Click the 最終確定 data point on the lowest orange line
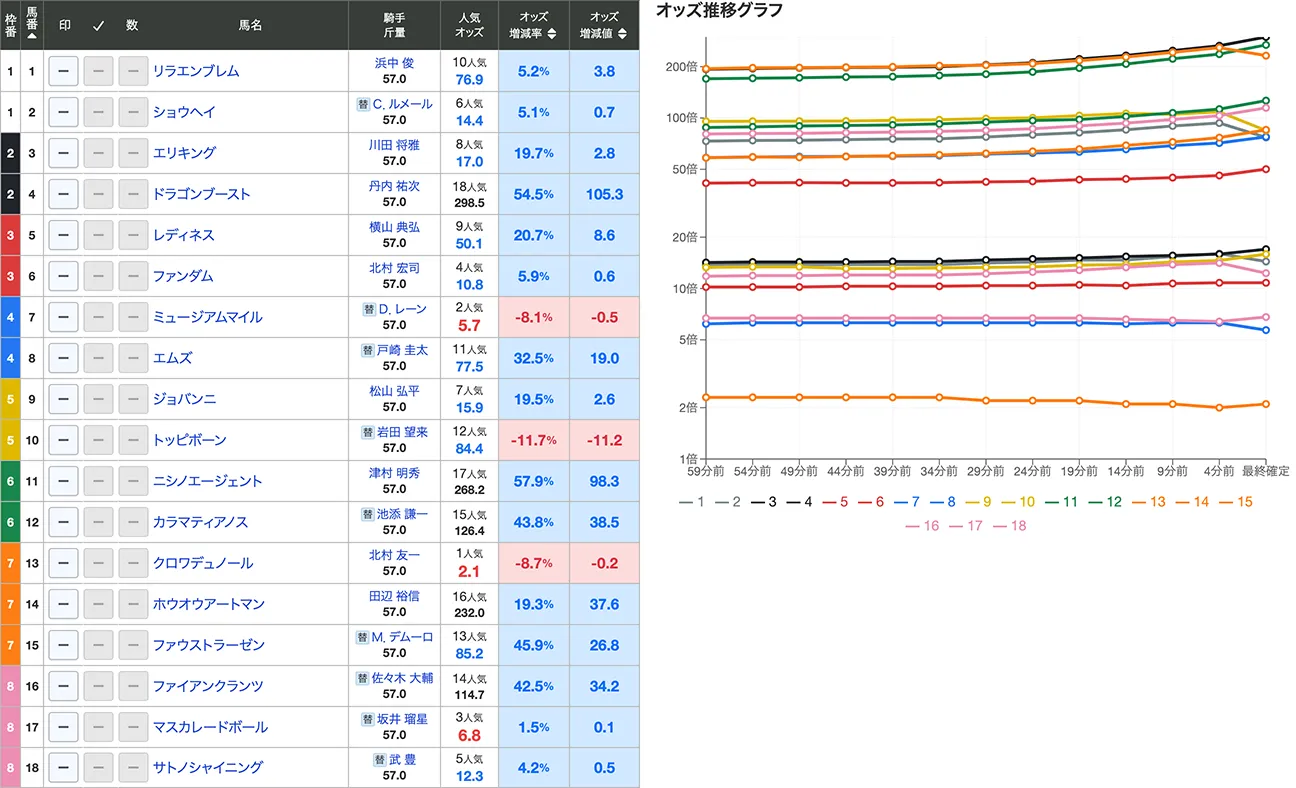 click(x=1266, y=404)
